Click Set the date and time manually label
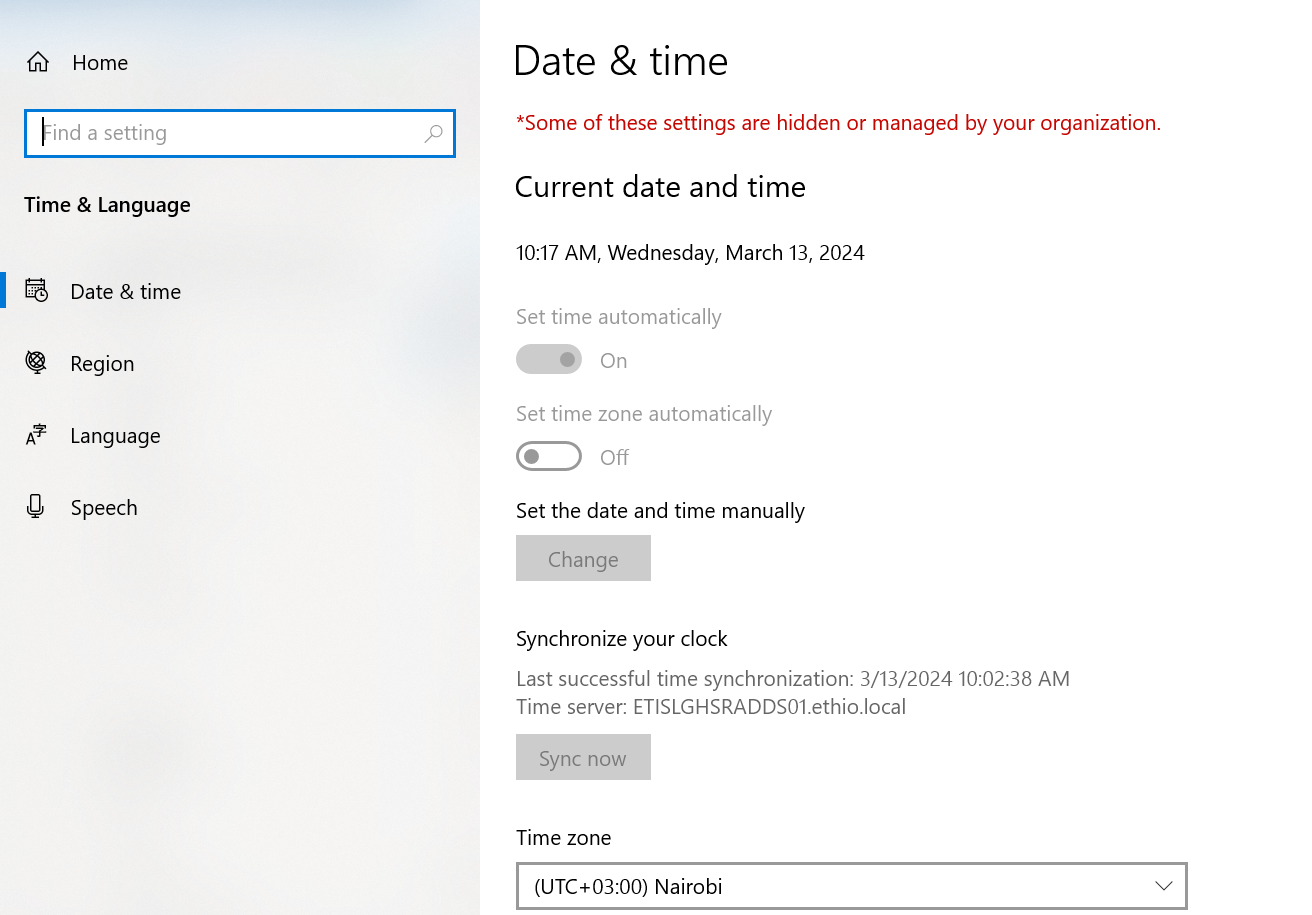1312x915 pixels. point(660,511)
